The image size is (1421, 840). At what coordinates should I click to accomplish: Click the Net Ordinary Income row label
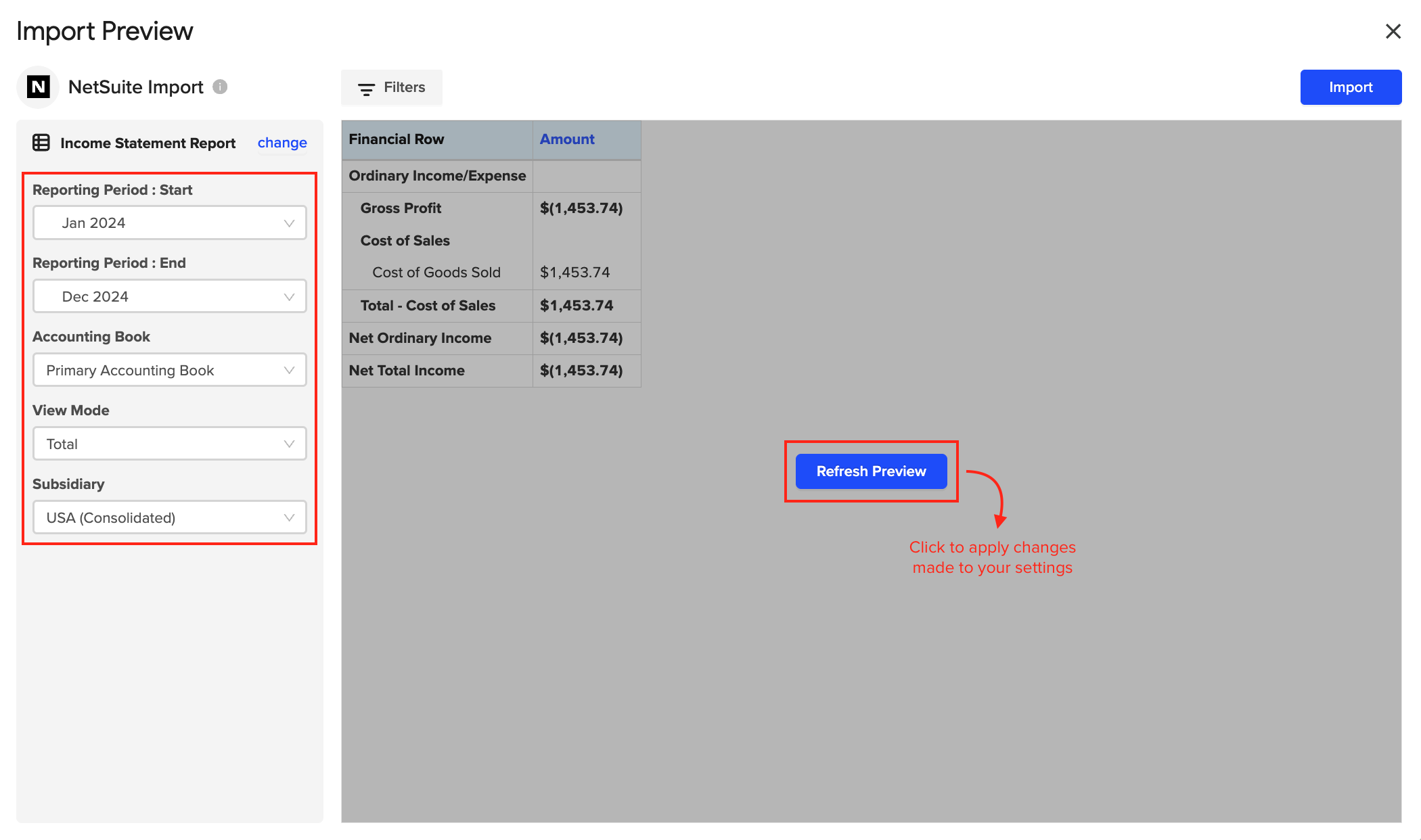[x=420, y=338]
